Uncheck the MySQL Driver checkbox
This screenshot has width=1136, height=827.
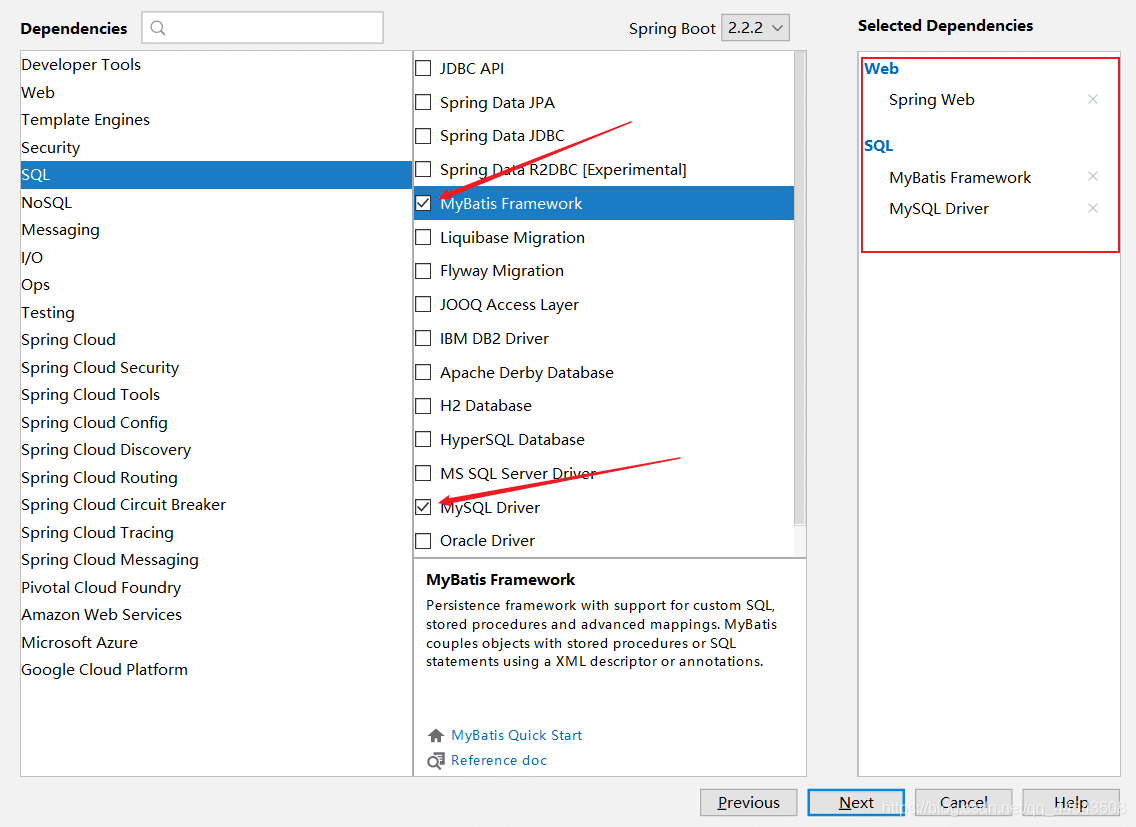coord(423,507)
